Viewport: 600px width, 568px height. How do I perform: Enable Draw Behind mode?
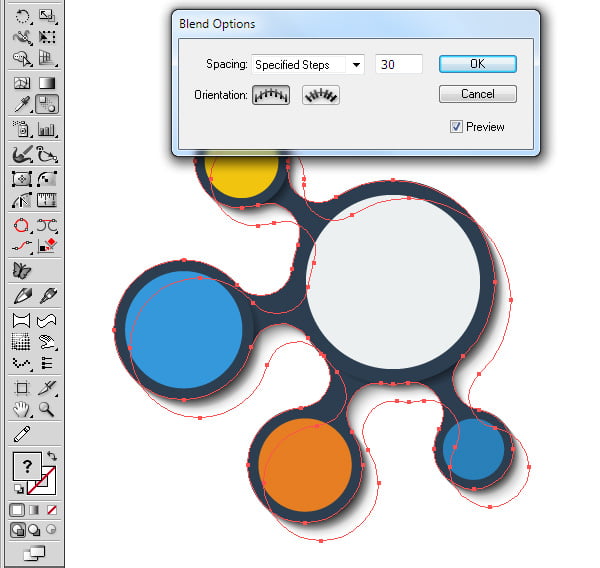click(35, 530)
